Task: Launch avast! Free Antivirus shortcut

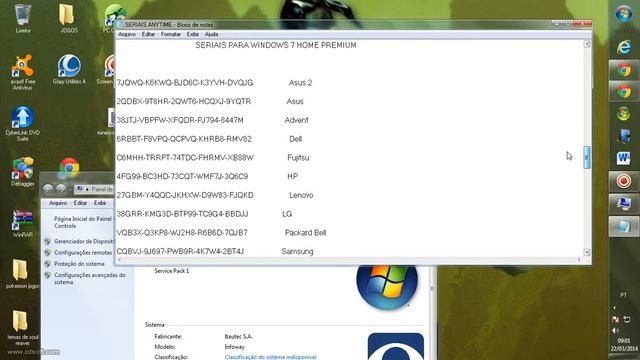Action: [x=22, y=72]
